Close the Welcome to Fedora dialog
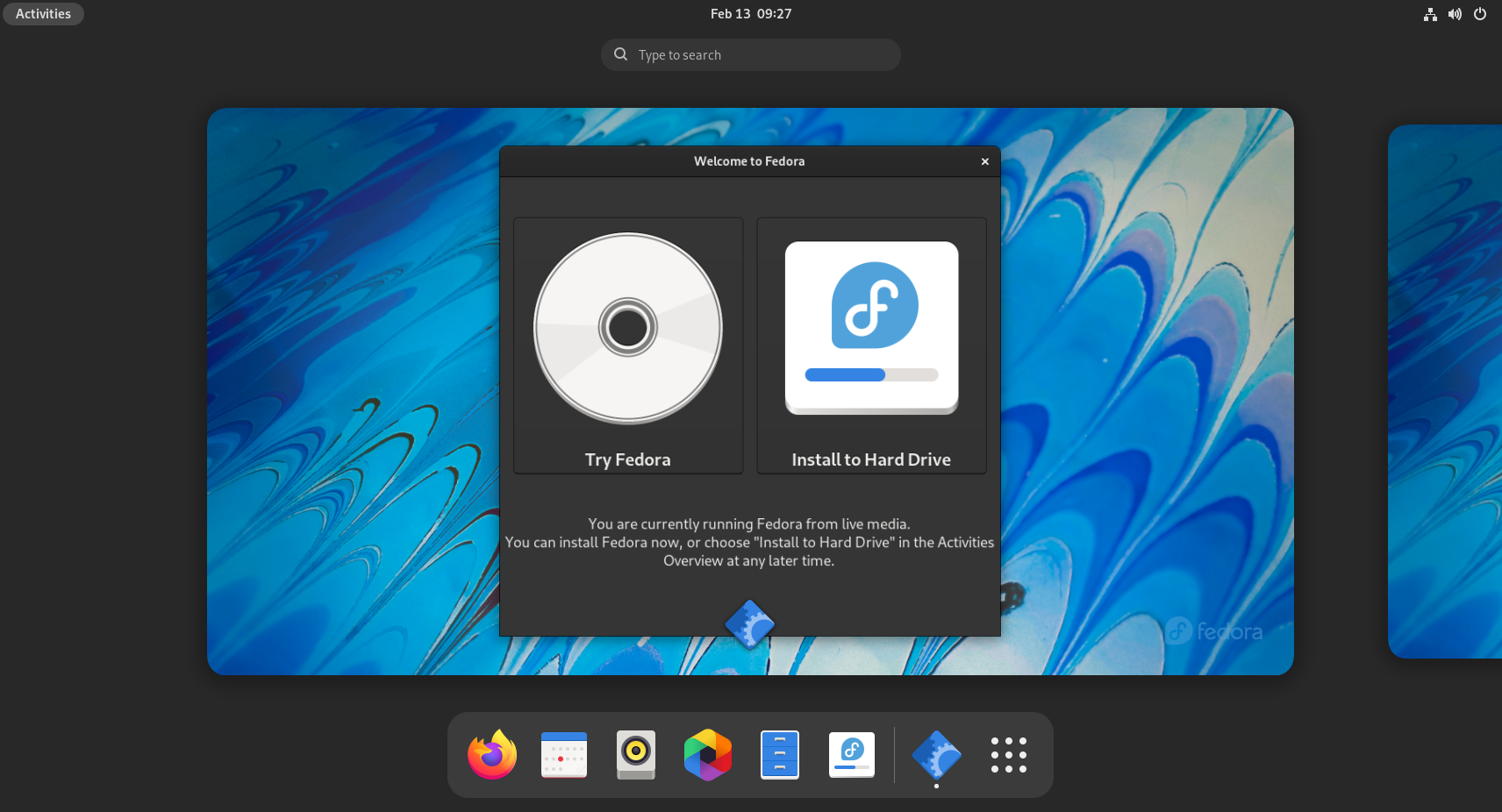 click(x=984, y=161)
